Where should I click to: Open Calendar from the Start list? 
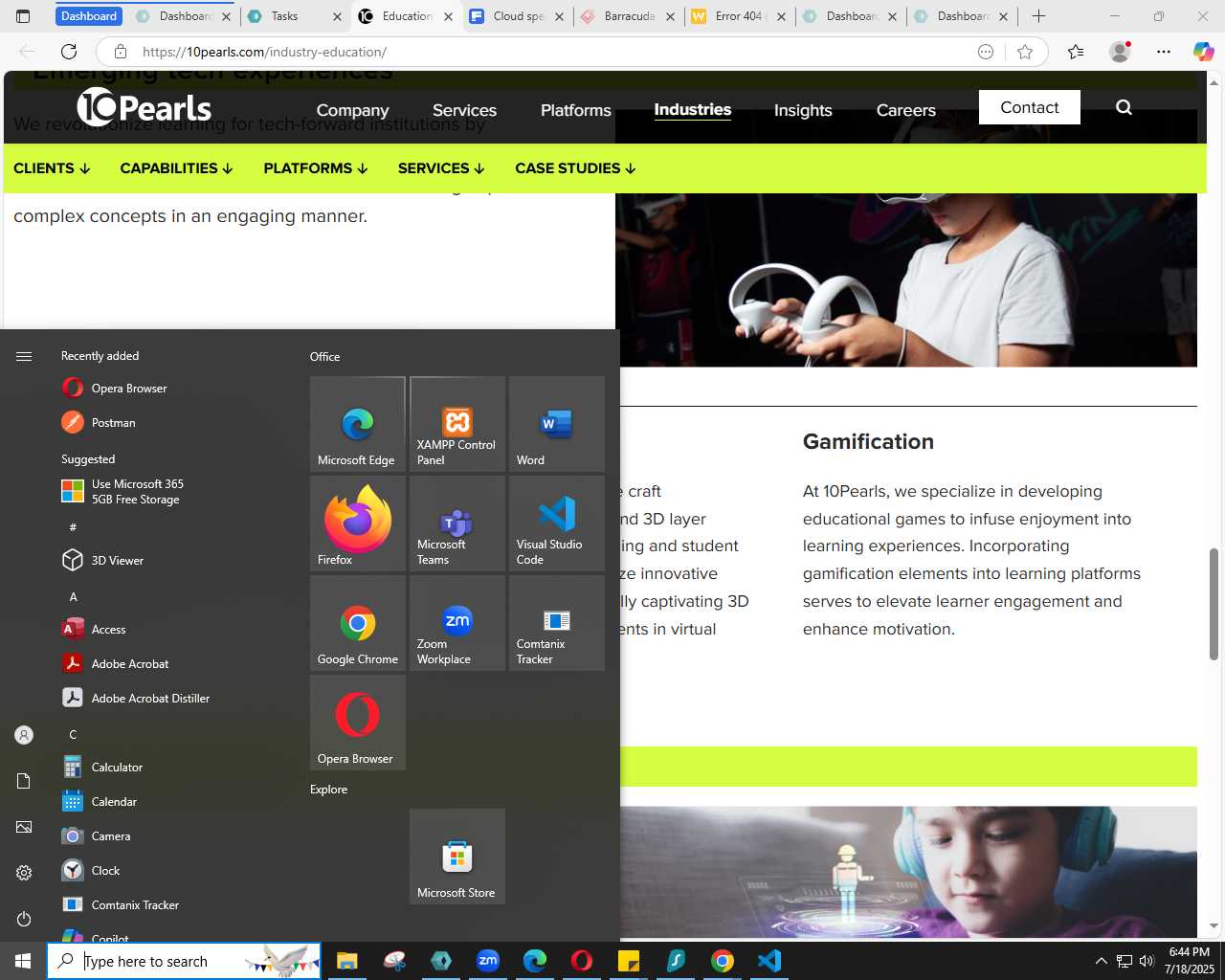pyautogui.click(x=114, y=802)
